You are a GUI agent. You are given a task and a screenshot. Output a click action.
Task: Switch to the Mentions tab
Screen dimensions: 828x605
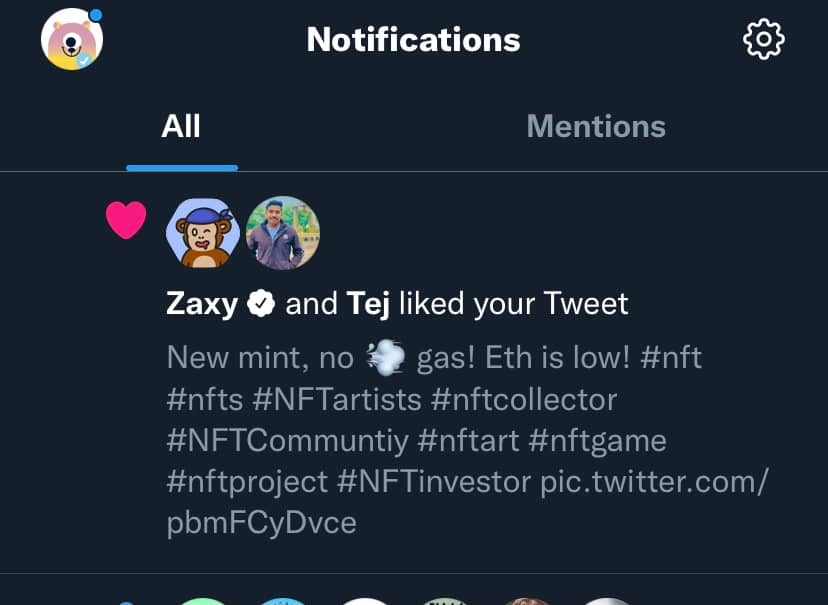coord(596,127)
